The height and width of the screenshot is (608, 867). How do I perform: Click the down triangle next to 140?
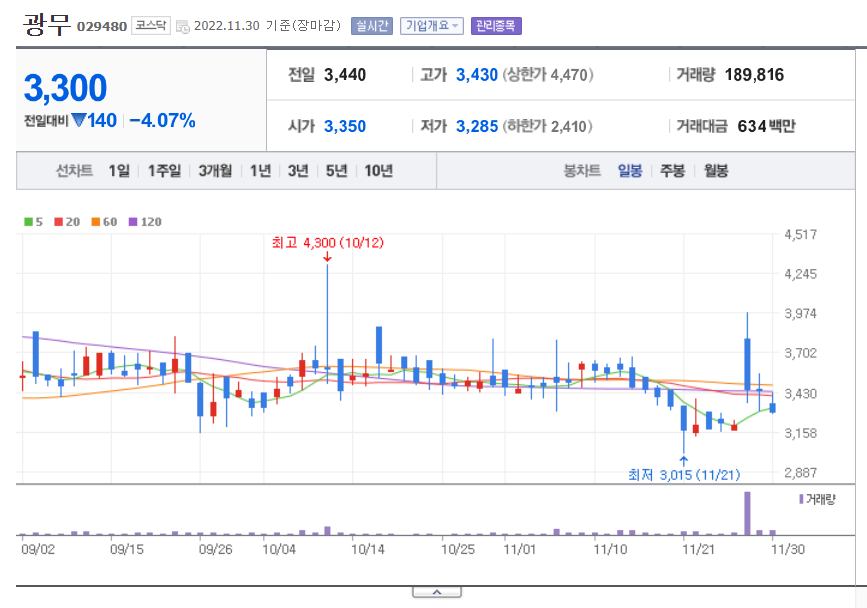[79, 120]
